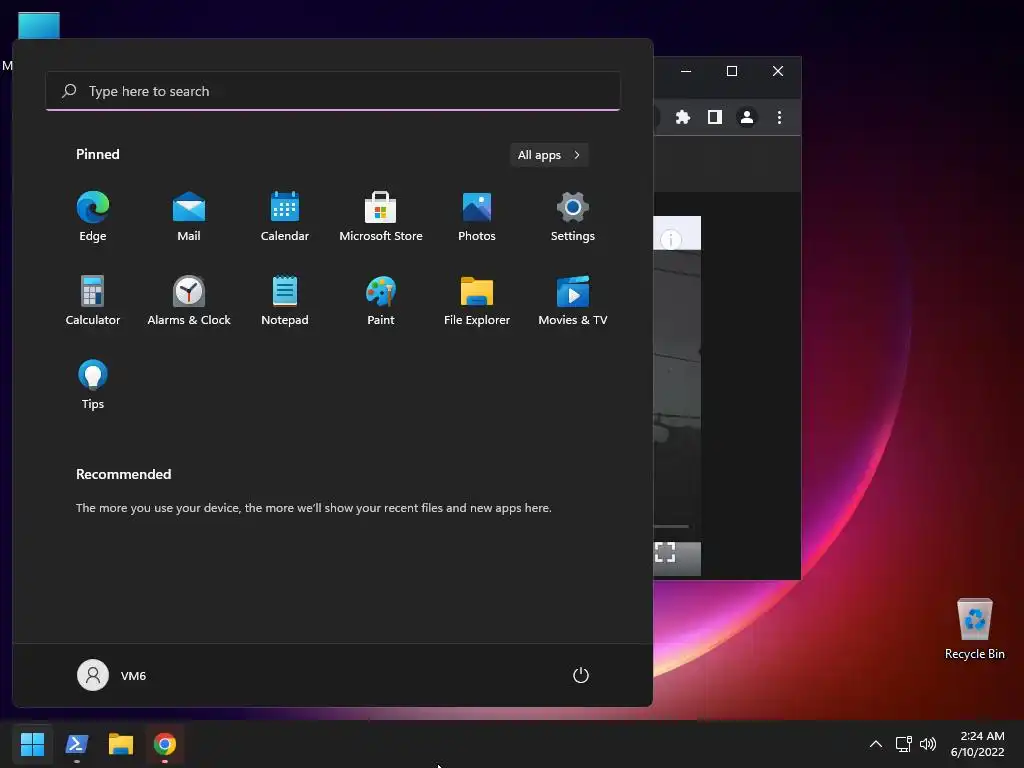Open the Tips app
Screen dimensions: 1024x768
click(93, 384)
